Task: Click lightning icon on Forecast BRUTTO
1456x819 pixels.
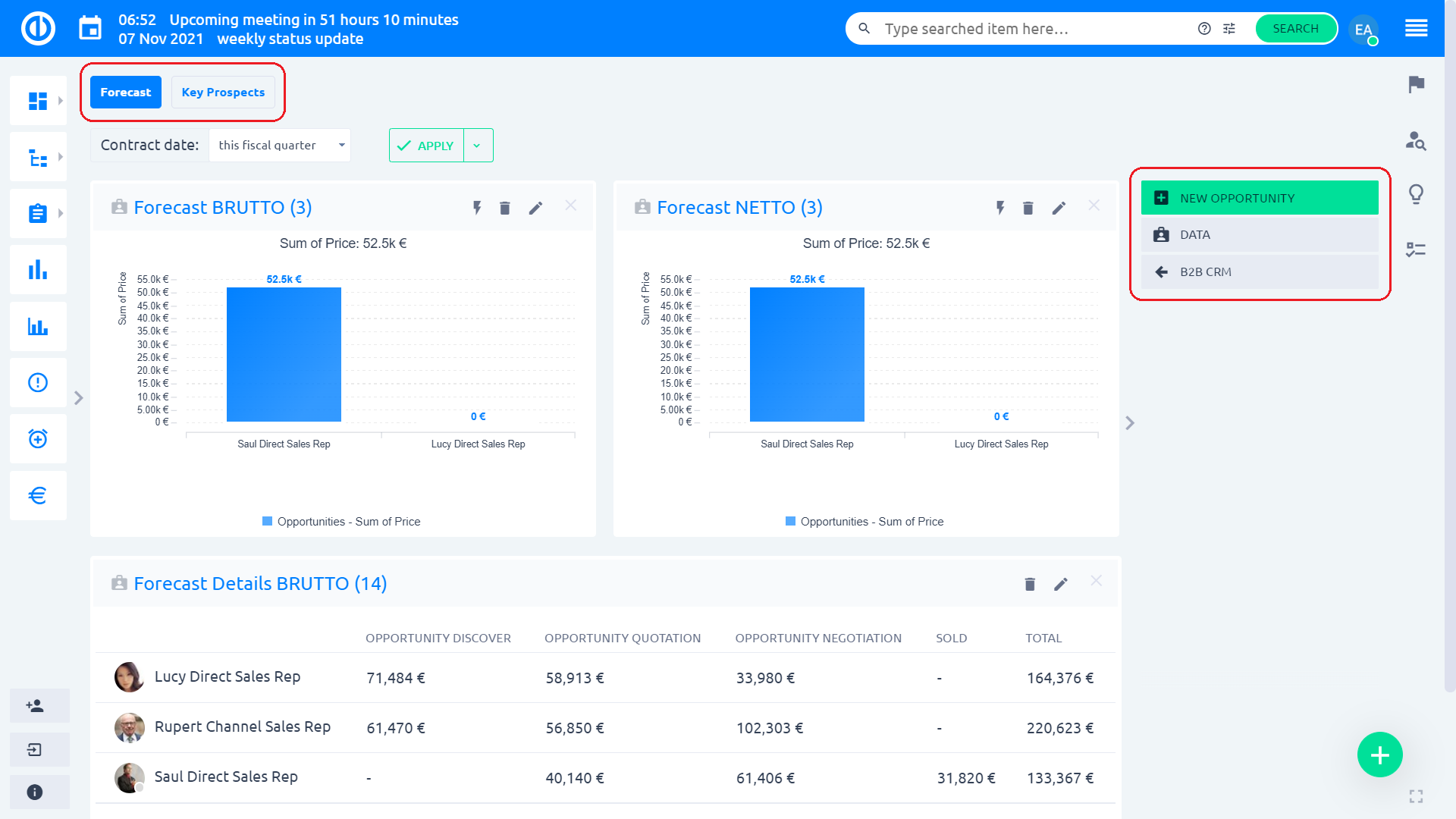Action: coord(477,208)
